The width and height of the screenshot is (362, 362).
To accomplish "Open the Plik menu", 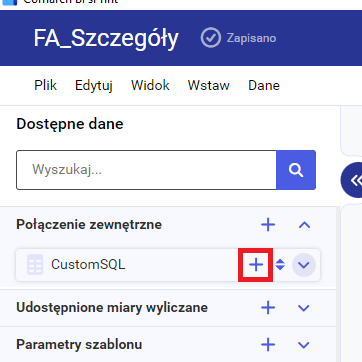I will (x=45, y=85).
